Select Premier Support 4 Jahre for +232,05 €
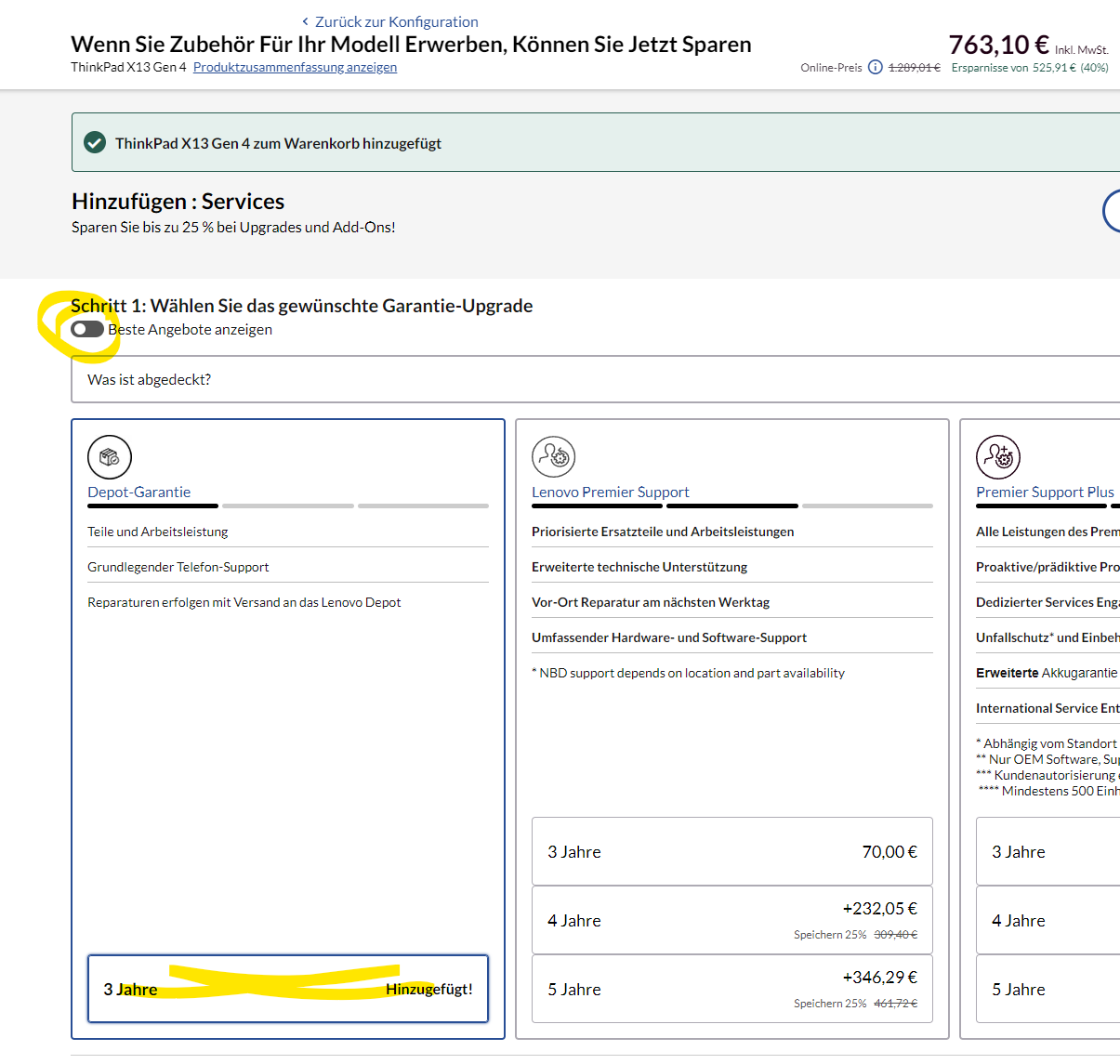 pos(732,920)
